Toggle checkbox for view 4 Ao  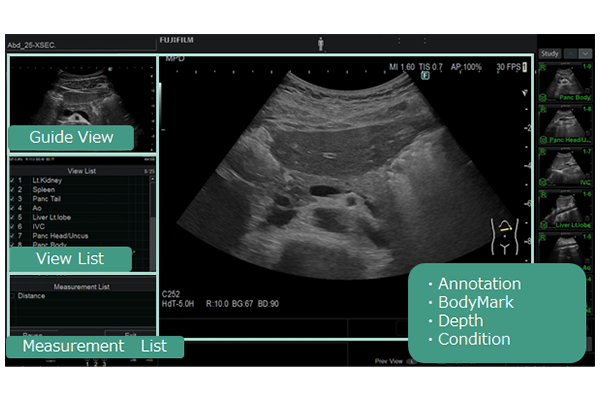[13, 208]
